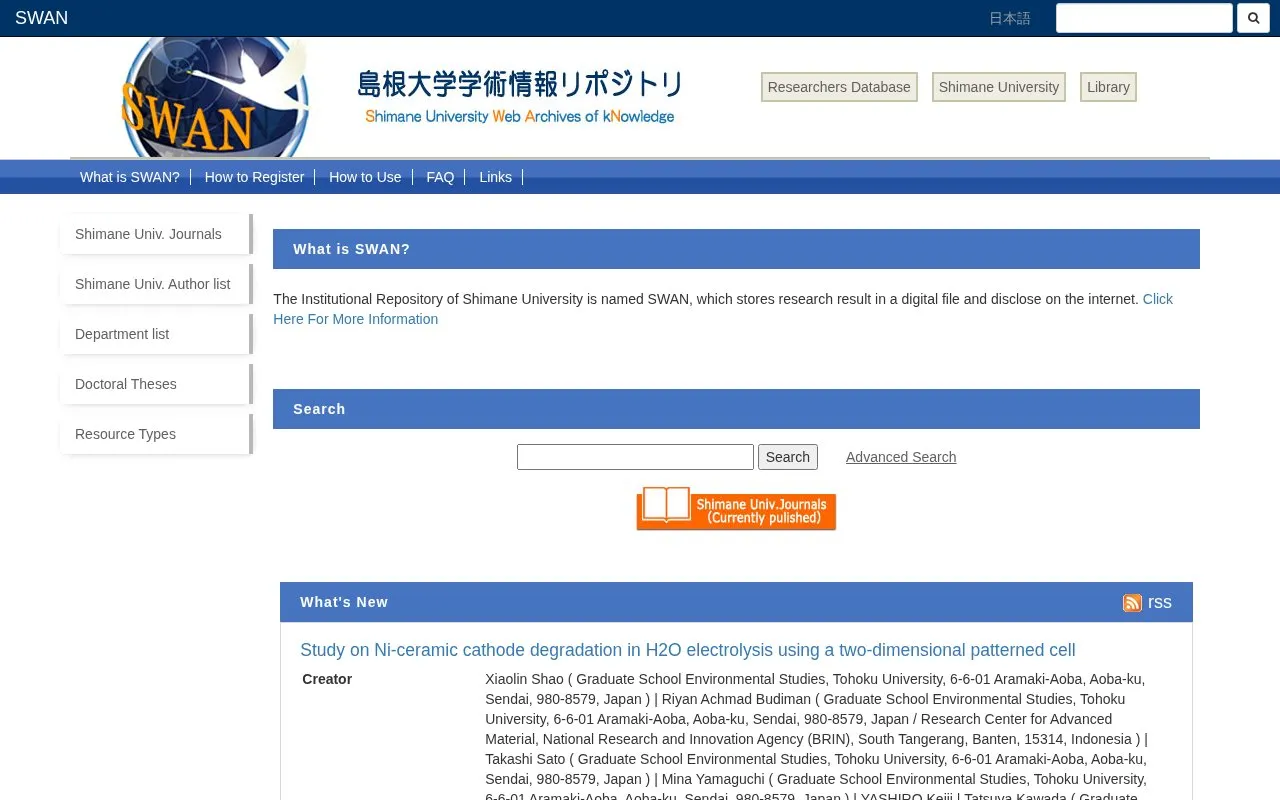Open the Library button
The image size is (1280, 800).
point(1108,87)
